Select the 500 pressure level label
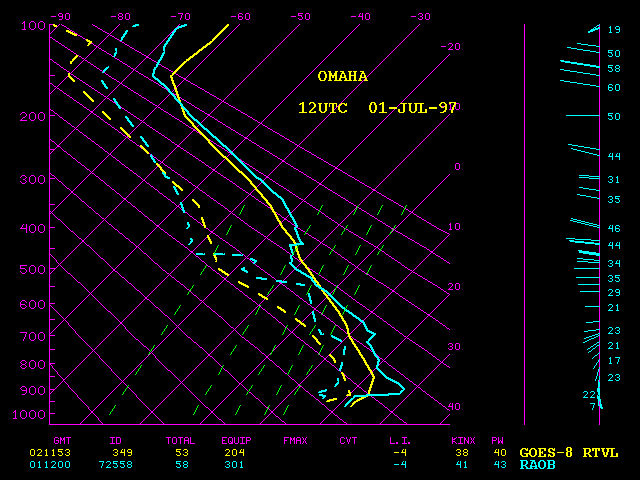640x480 pixels. pos(33,269)
